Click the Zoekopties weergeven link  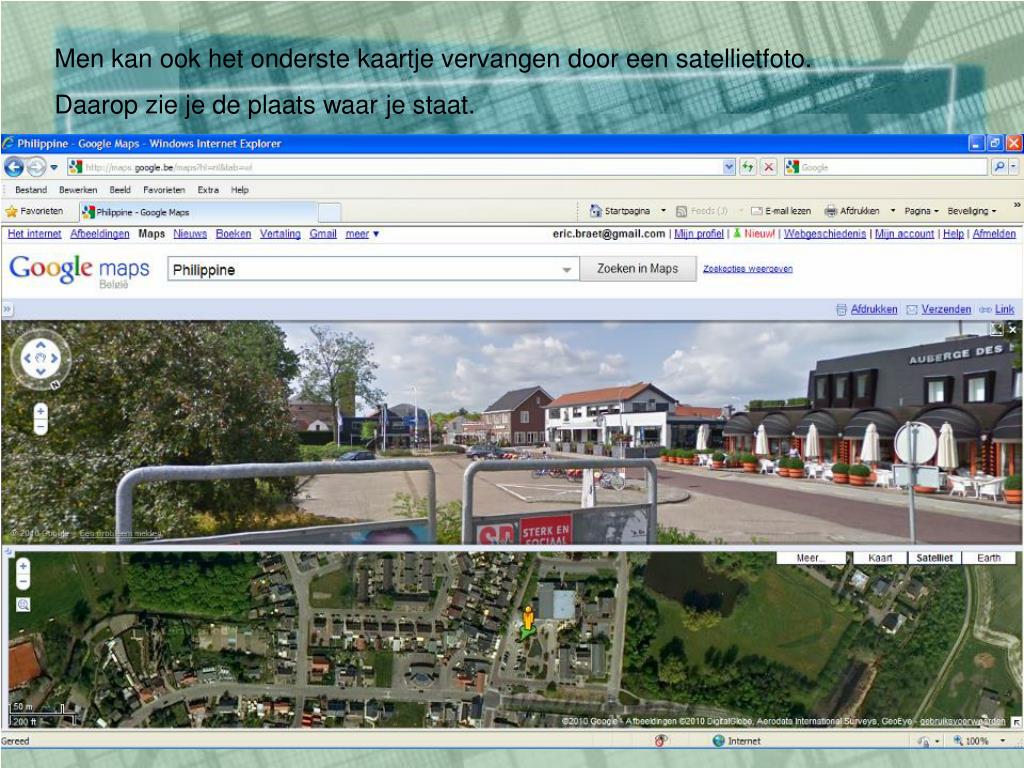(748, 268)
